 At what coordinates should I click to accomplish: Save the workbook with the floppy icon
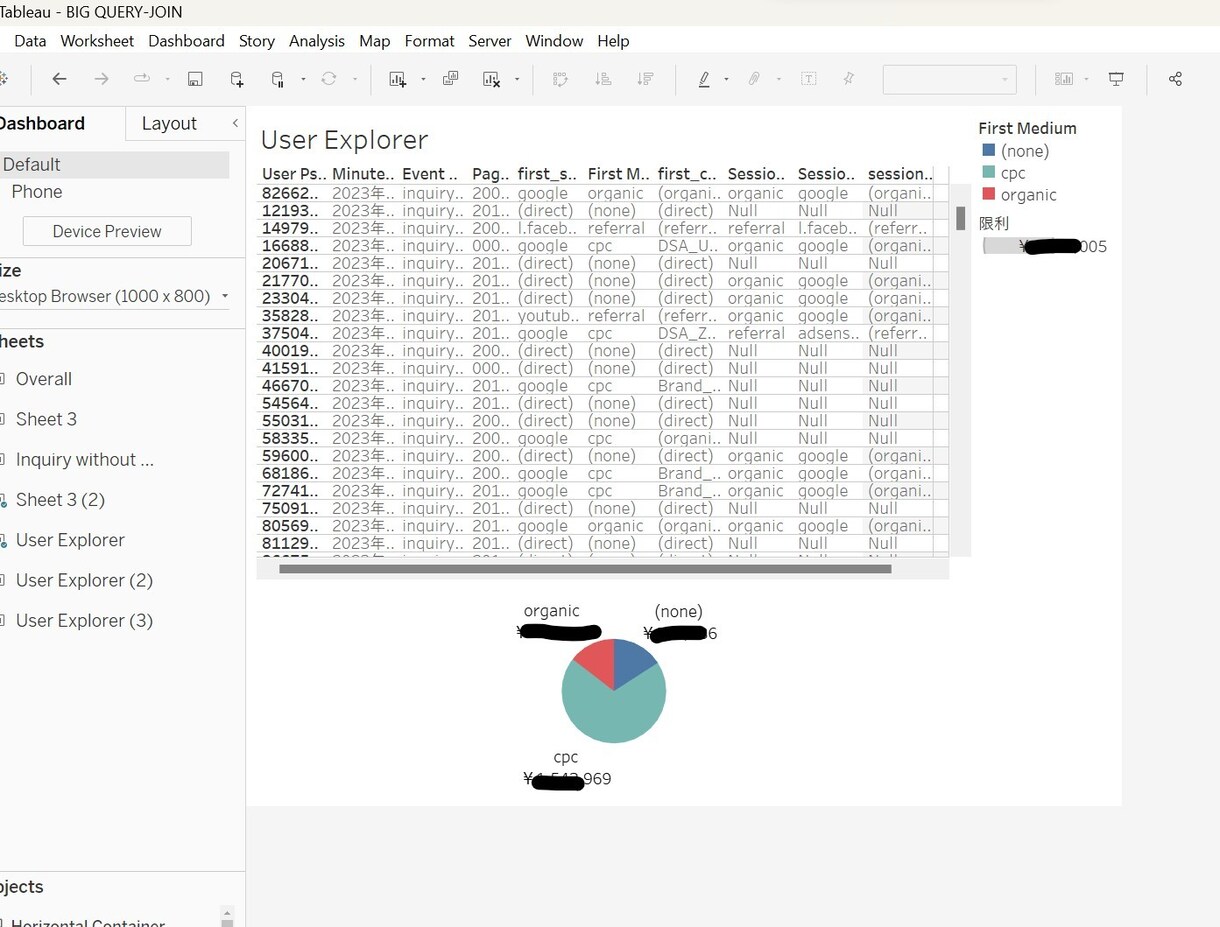click(x=195, y=79)
